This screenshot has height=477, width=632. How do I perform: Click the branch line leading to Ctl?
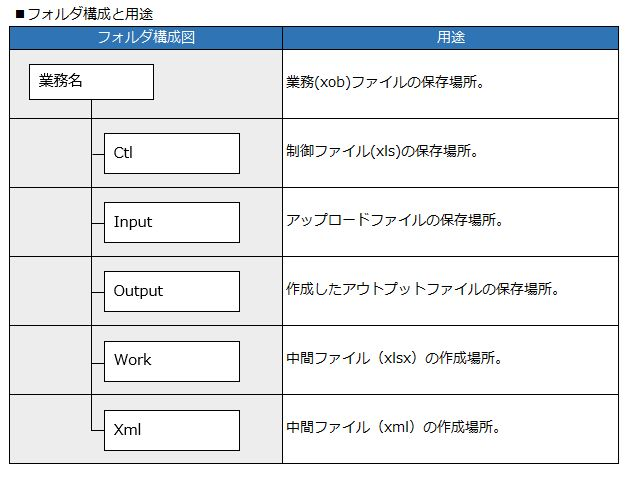[98, 154]
